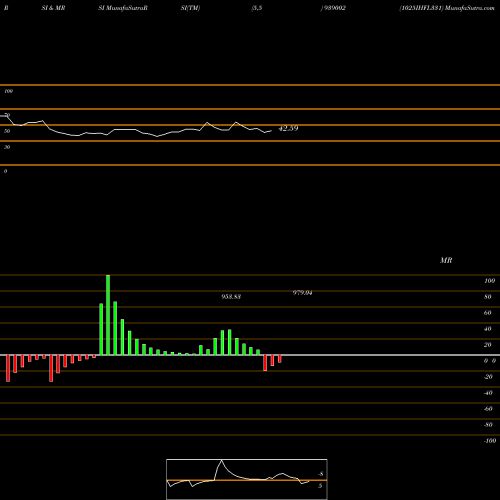Click the mini chart value label 5

[x=320, y=486]
